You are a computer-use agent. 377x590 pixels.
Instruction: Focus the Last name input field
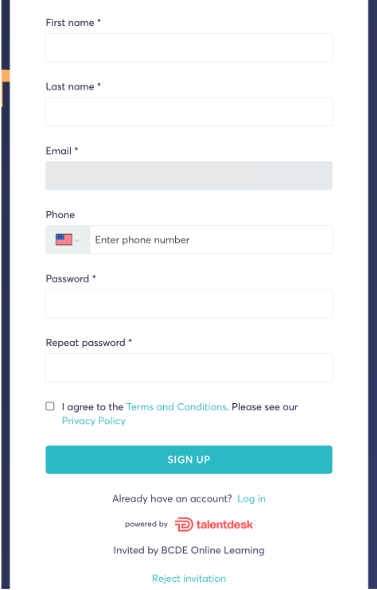pos(189,111)
